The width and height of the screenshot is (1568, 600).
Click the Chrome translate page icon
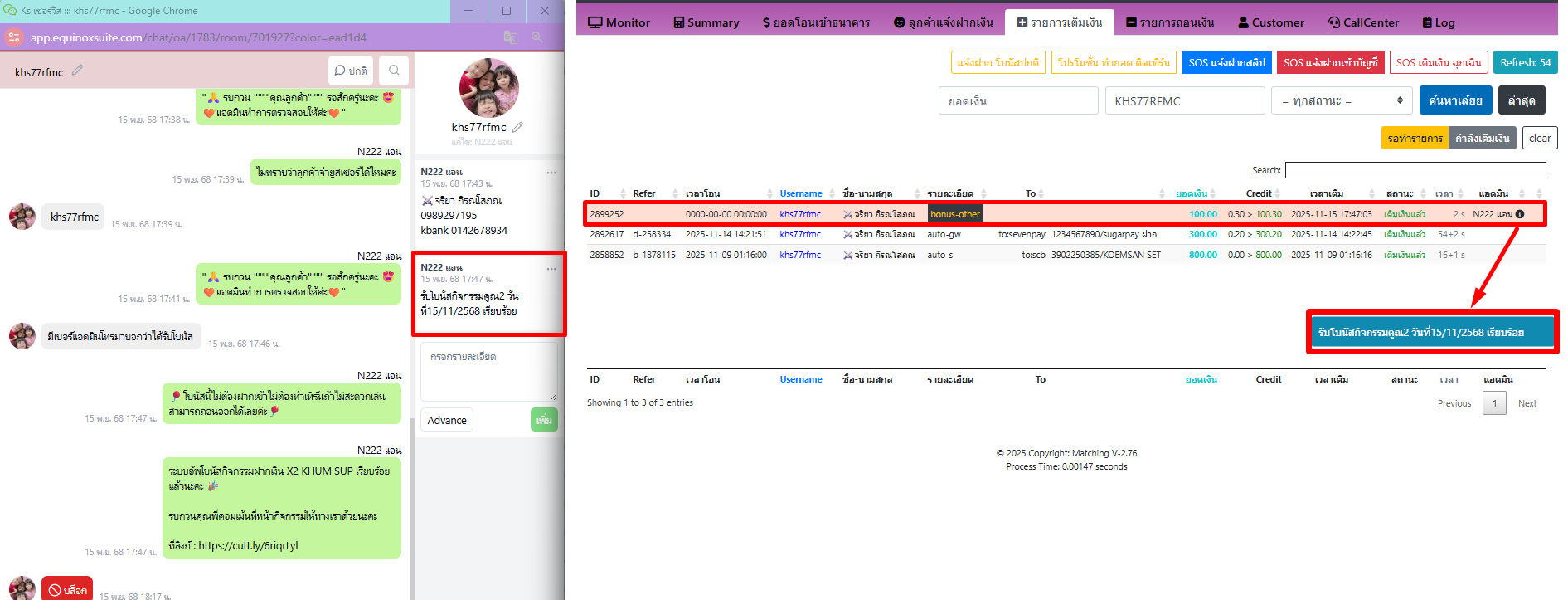(511, 37)
